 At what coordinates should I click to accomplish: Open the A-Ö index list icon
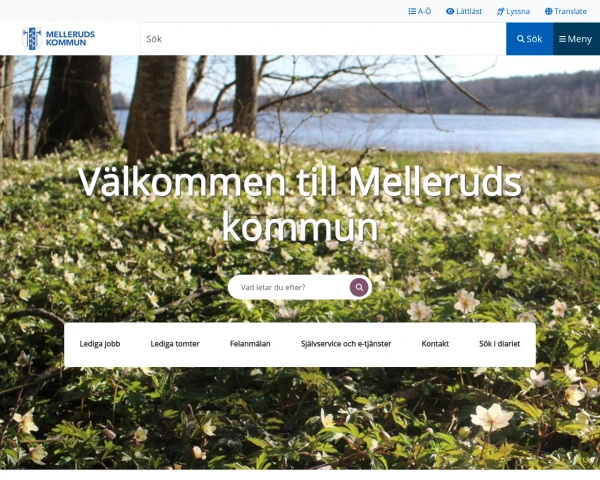[x=412, y=11]
